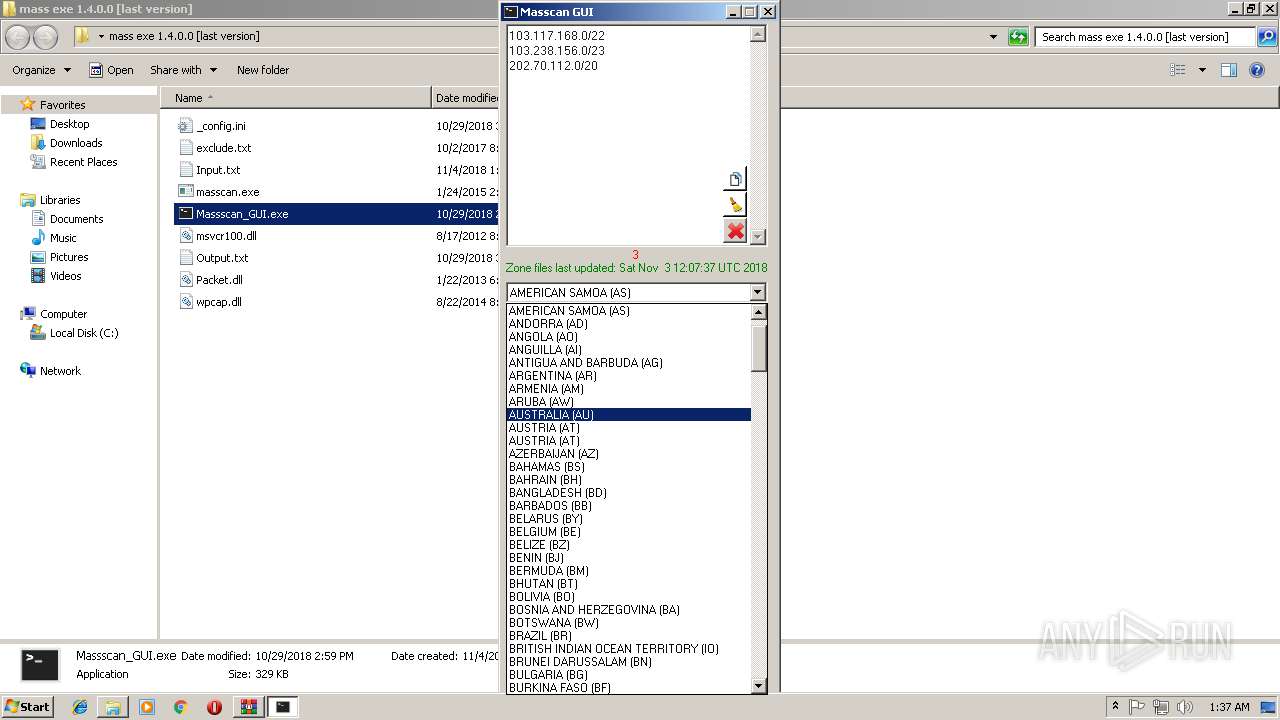Toggle the preview pane icon

click(x=1229, y=70)
